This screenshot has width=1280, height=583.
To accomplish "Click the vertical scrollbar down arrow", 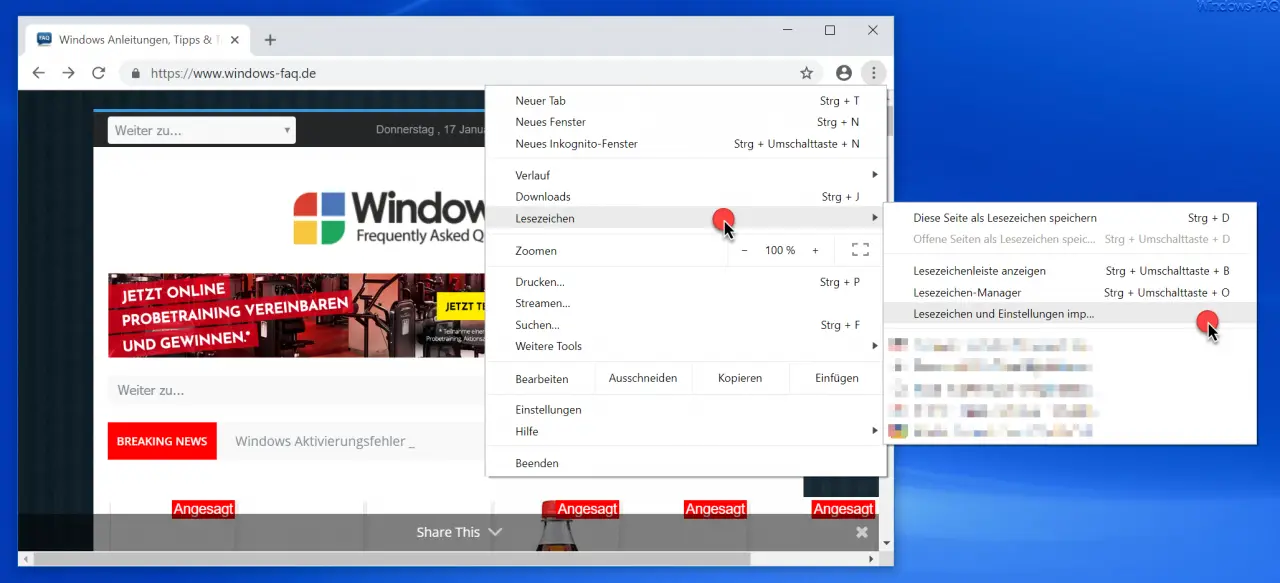I will click(887, 543).
